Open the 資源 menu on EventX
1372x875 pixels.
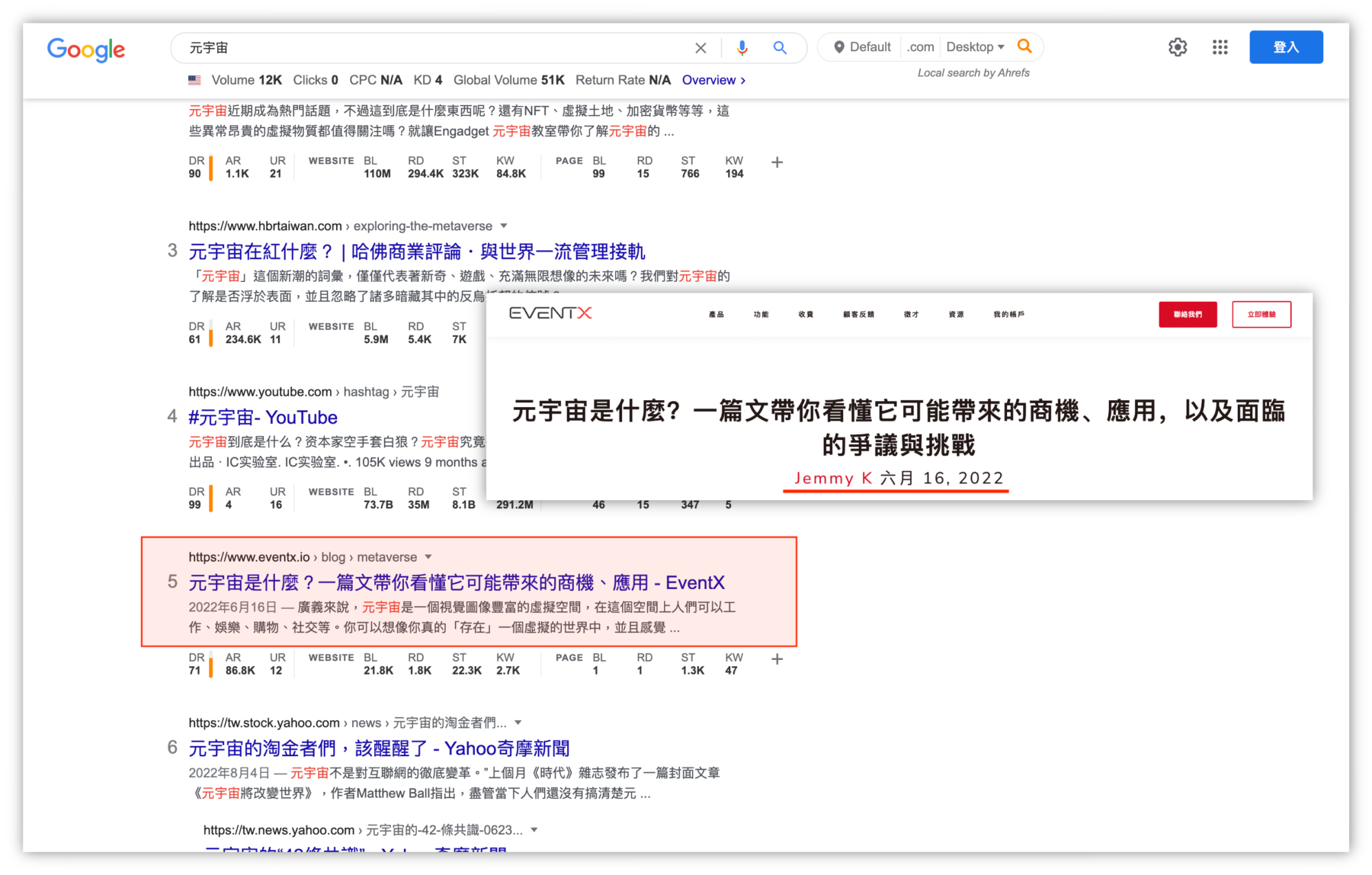pos(955,313)
